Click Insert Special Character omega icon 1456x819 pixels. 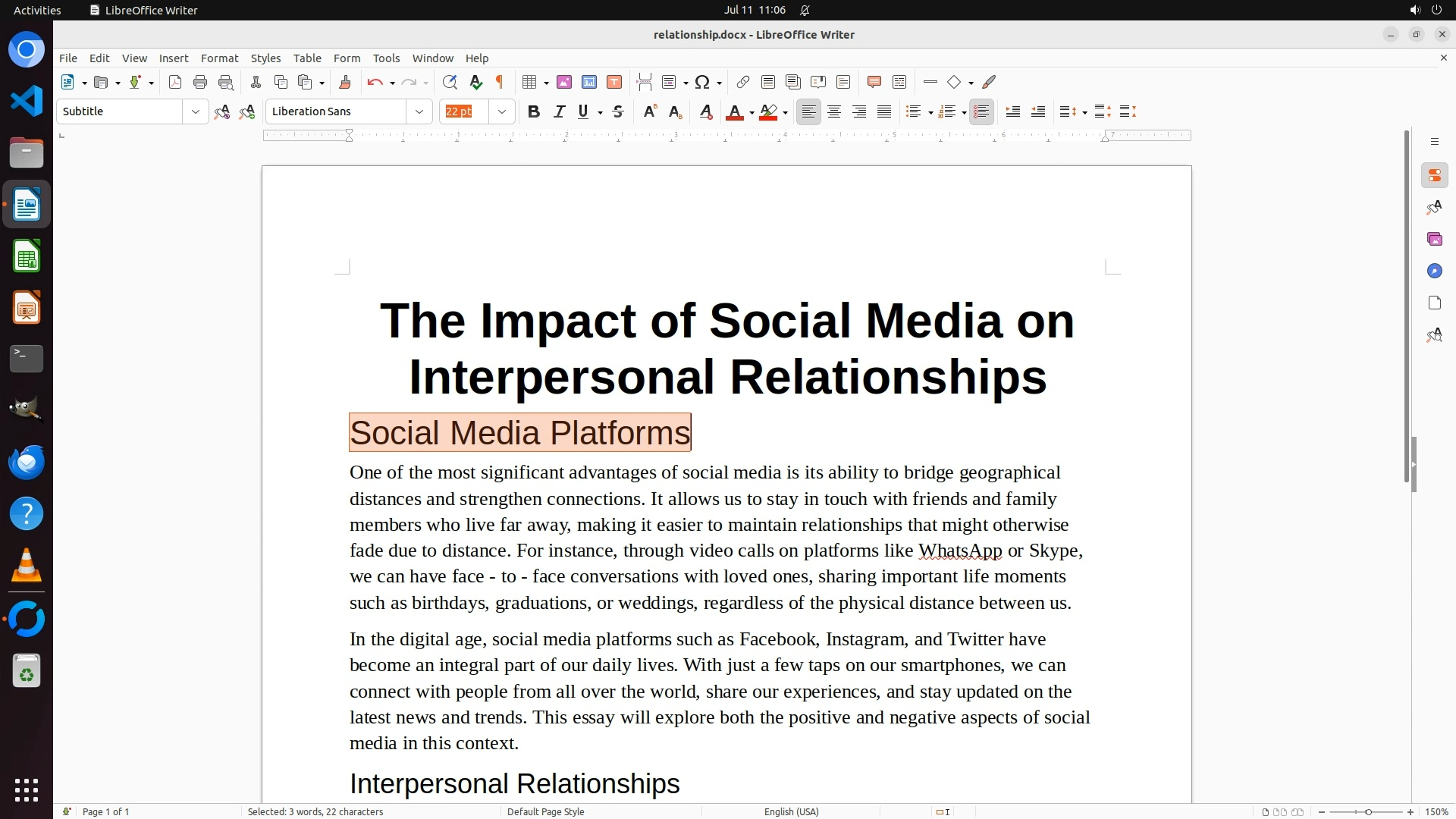702,83
